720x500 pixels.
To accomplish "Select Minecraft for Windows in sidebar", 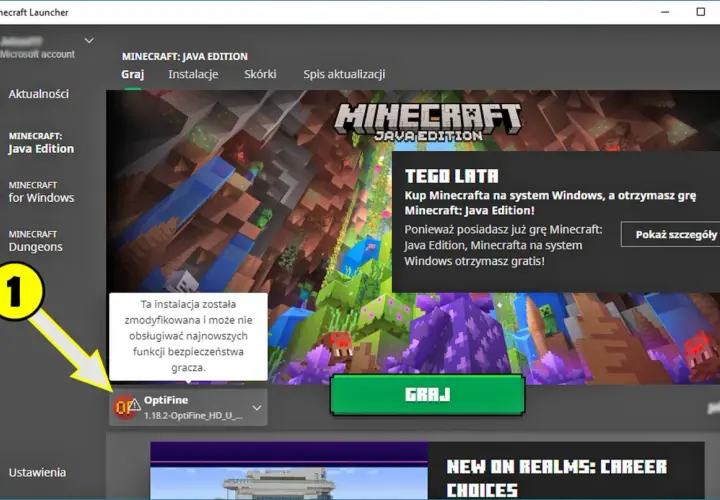I will [41, 192].
